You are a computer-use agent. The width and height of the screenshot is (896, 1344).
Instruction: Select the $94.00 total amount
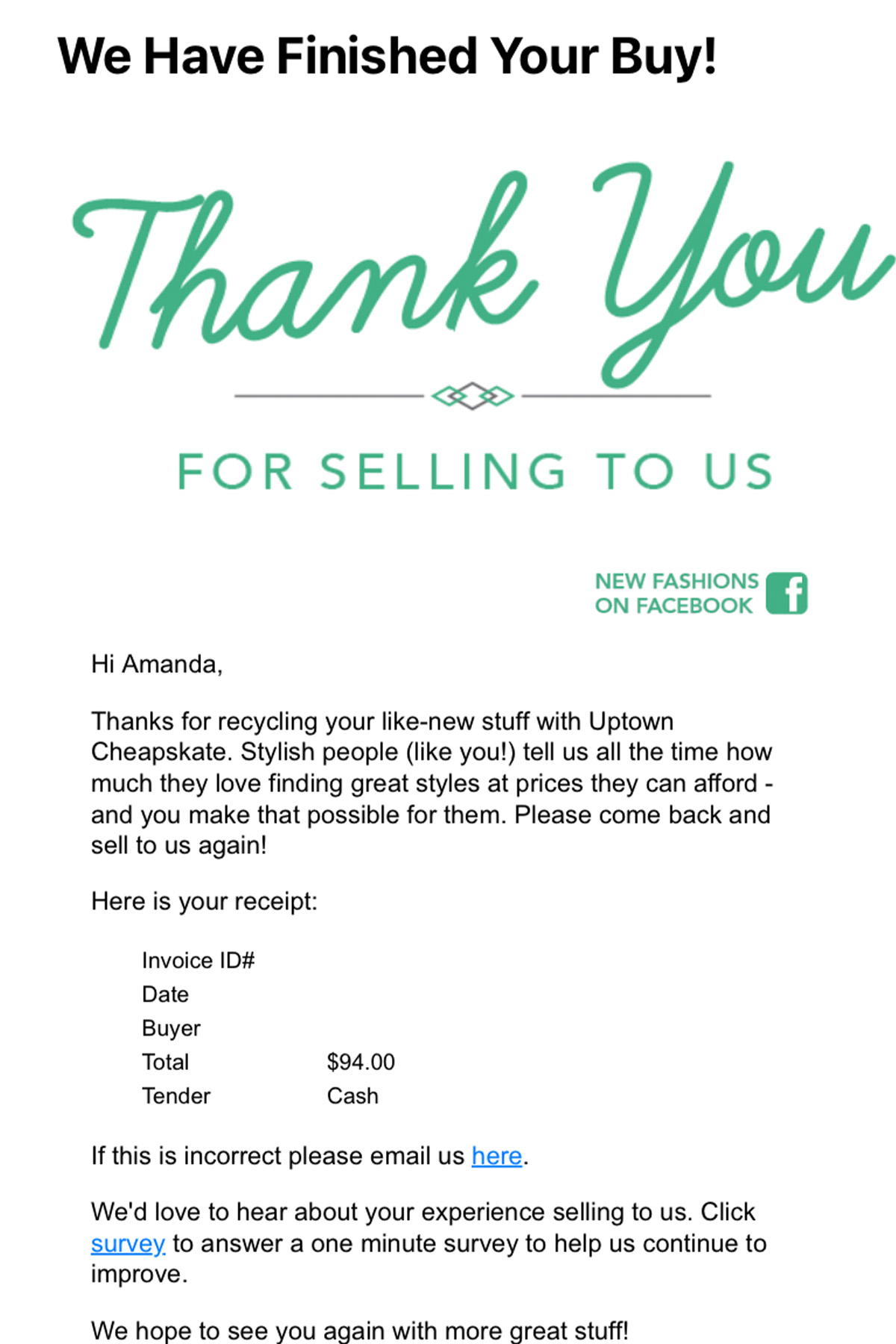tap(361, 1062)
